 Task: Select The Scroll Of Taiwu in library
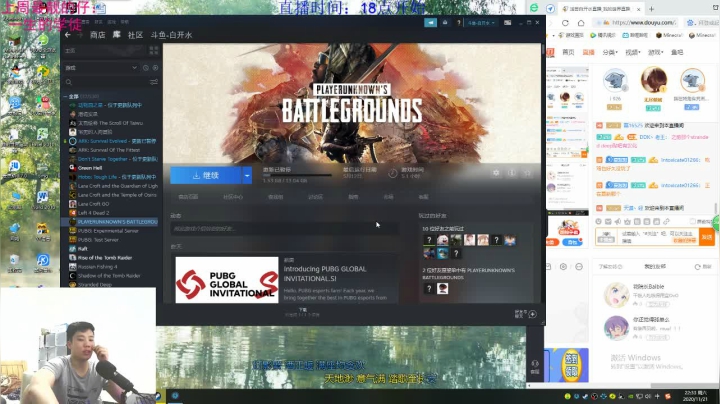[110, 123]
